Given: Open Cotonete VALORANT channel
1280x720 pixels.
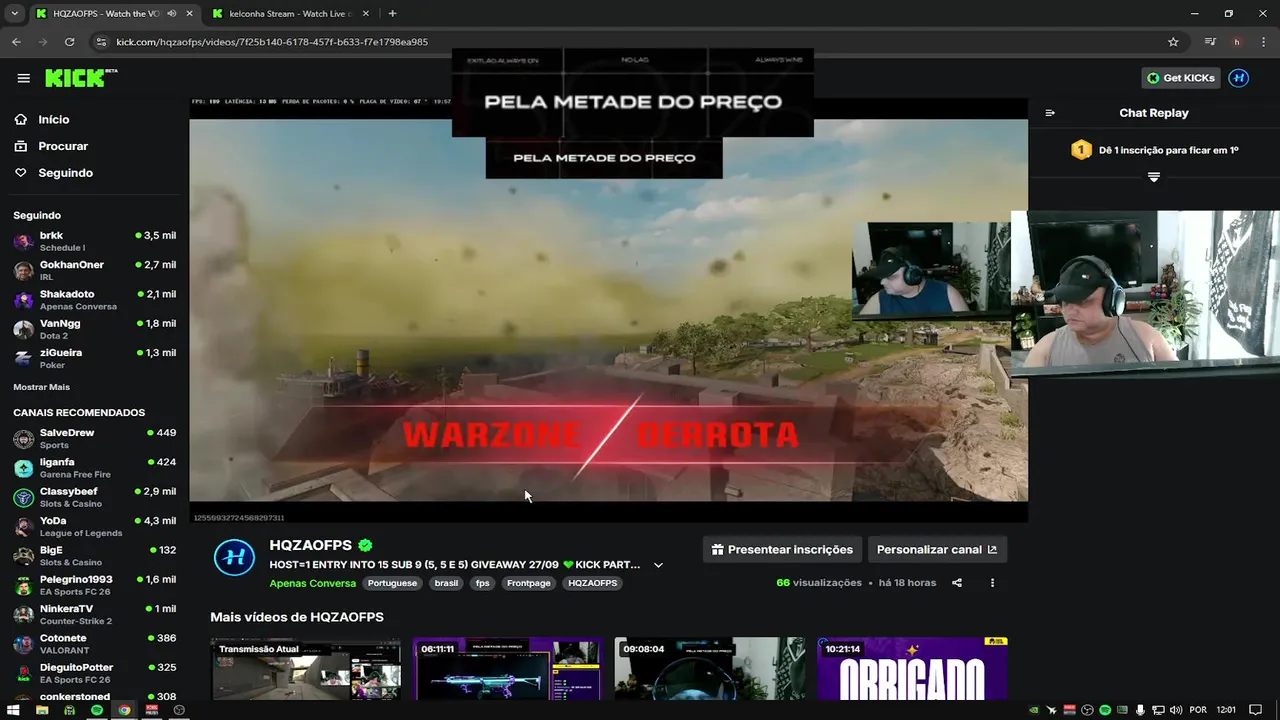Looking at the screenshot, I should point(94,643).
